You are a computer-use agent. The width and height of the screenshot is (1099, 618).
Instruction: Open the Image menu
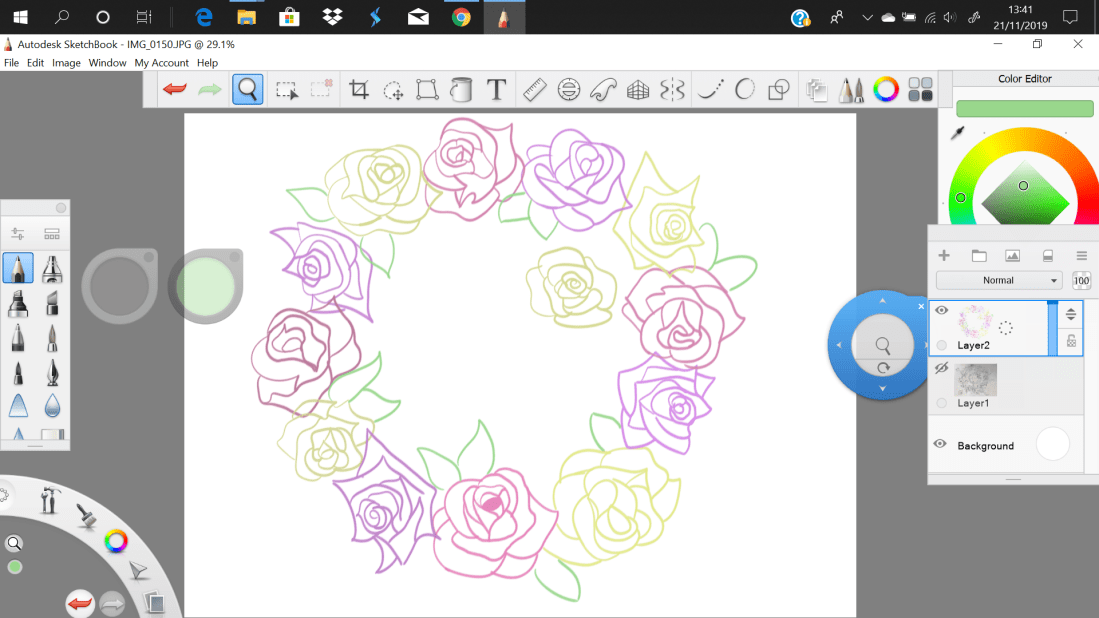pyautogui.click(x=66, y=62)
